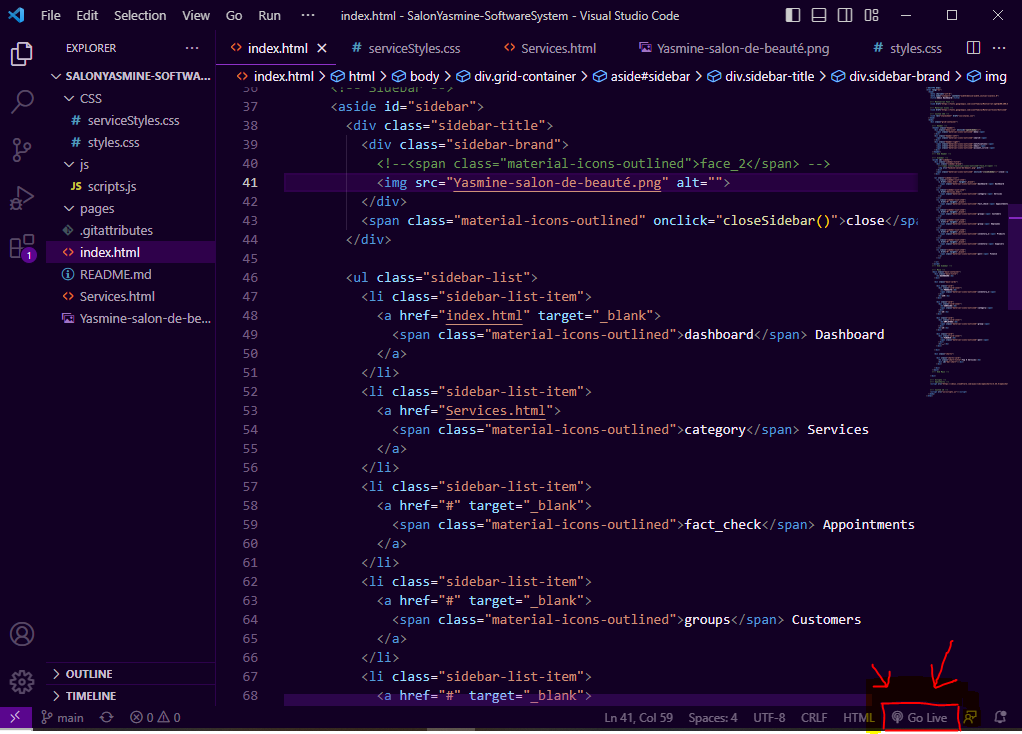This screenshot has height=734, width=1022.
Task: Click the feedback icon beside Go Live
Action: tap(971, 717)
